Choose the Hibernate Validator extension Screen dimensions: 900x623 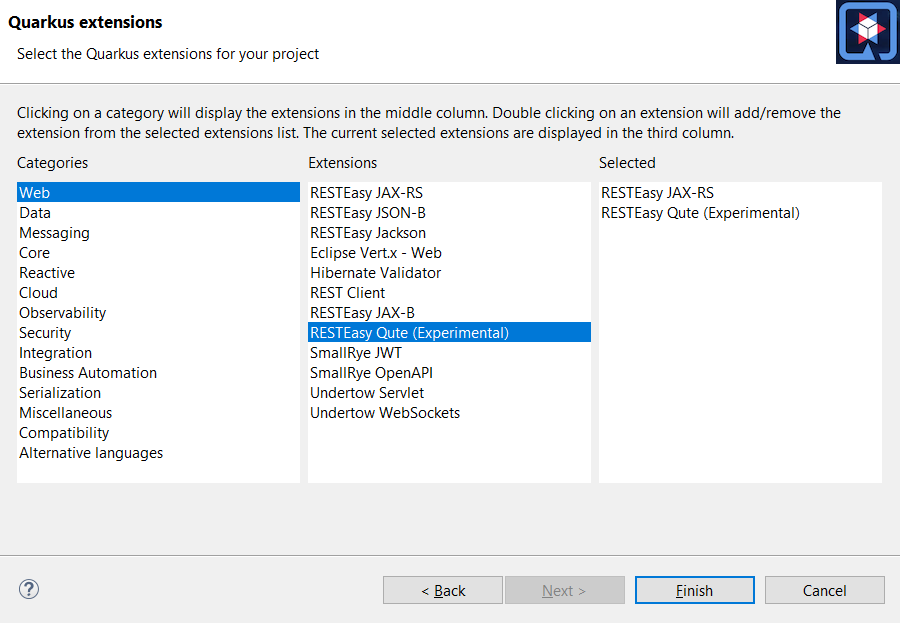tap(375, 273)
